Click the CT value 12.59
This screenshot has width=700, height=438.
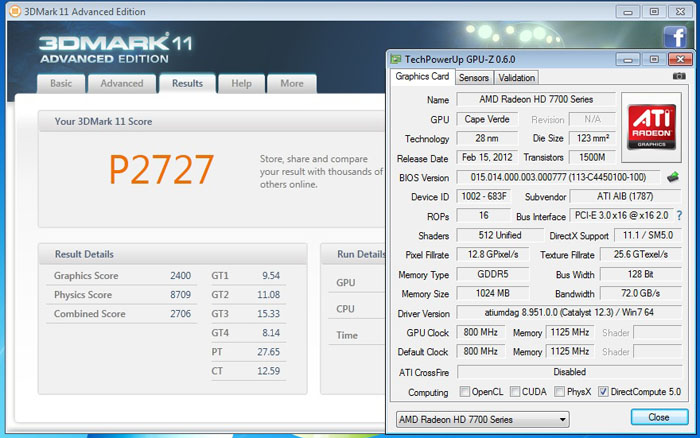pyautogui.click(x=268, y=371)
